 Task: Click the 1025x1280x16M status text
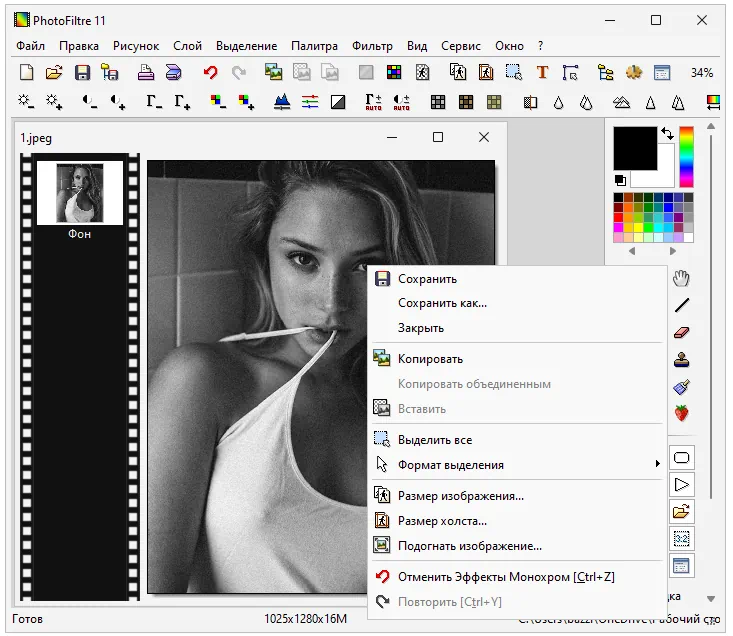point(305,619)
